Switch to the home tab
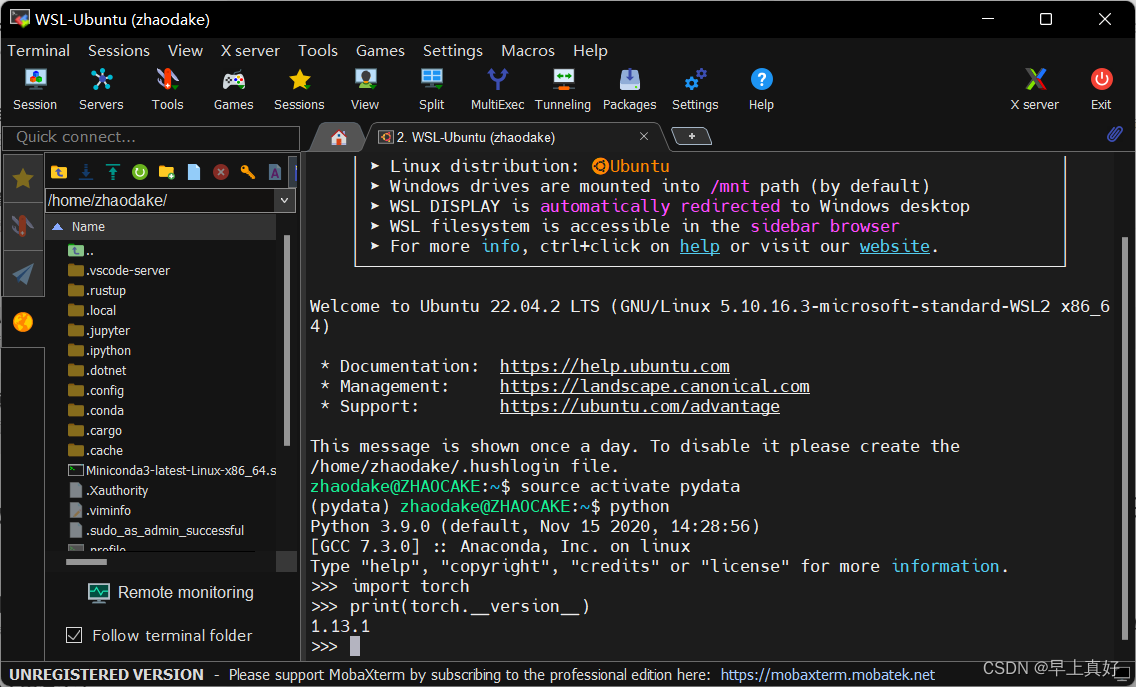 (338, 138)
